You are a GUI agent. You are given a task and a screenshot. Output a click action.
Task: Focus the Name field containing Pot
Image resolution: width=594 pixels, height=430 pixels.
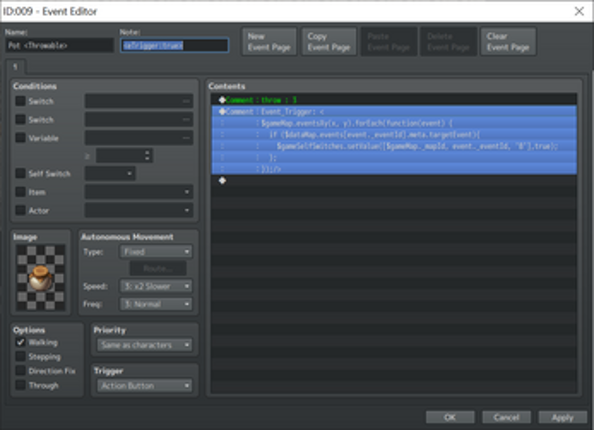pos(59,45)
